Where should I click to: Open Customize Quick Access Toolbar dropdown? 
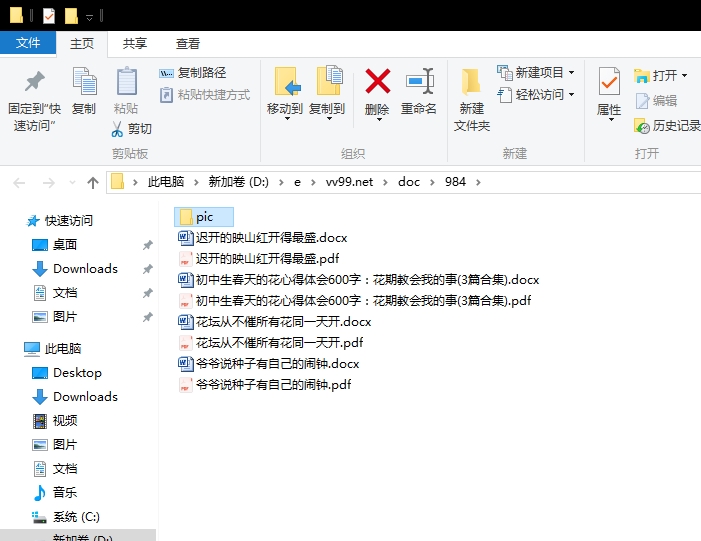[x=89, y=17]
